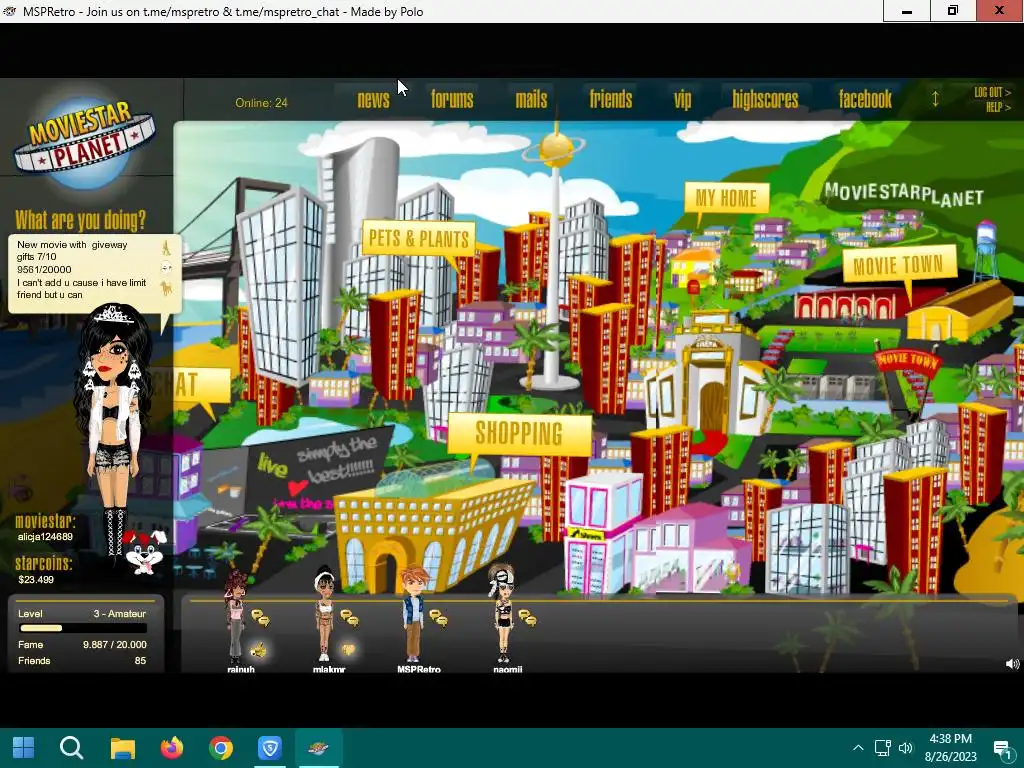Launch Google Chrome from taskbar

[221, 748]
